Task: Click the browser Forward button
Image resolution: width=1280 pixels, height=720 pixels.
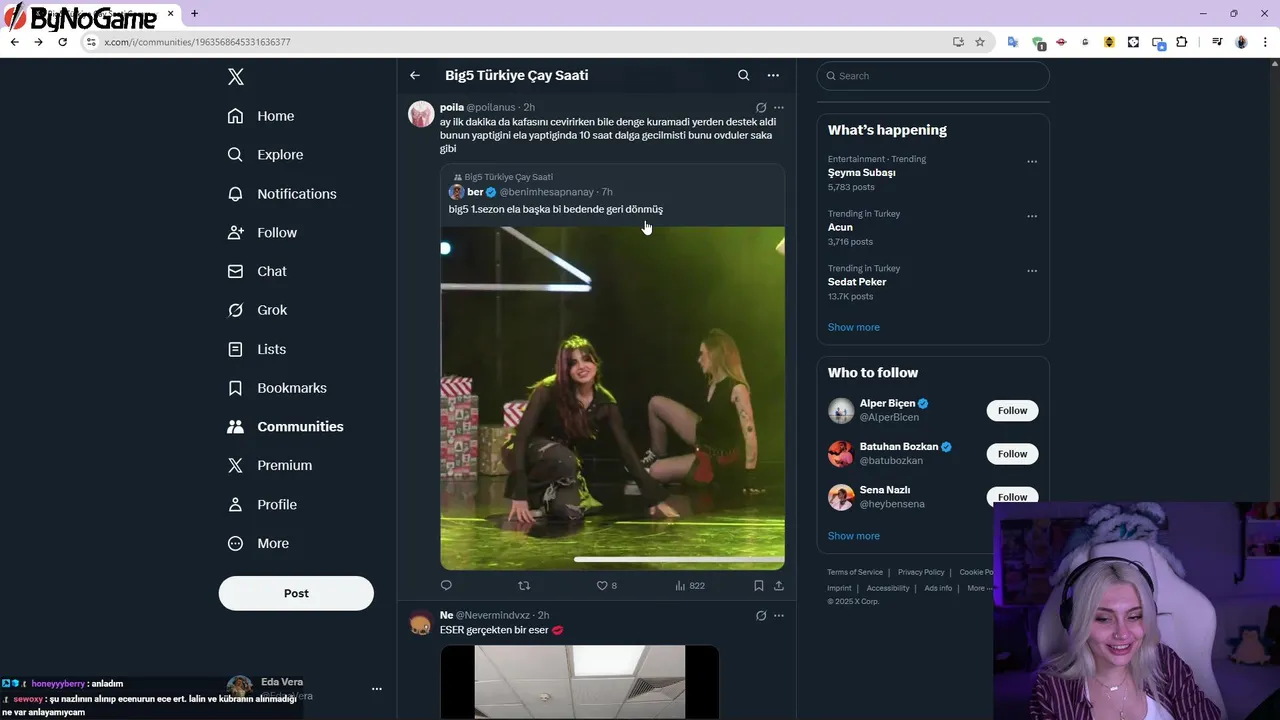Action: click(x=38, y=42)
